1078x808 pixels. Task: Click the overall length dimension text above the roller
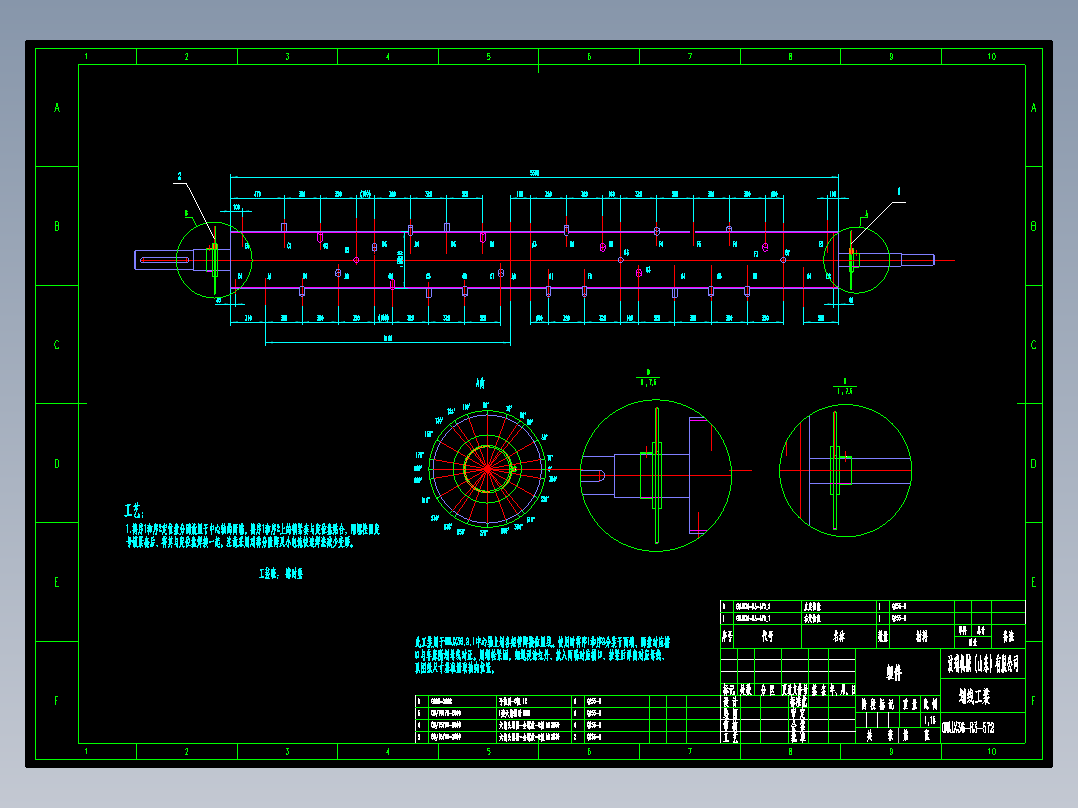[x=534, y=173]
